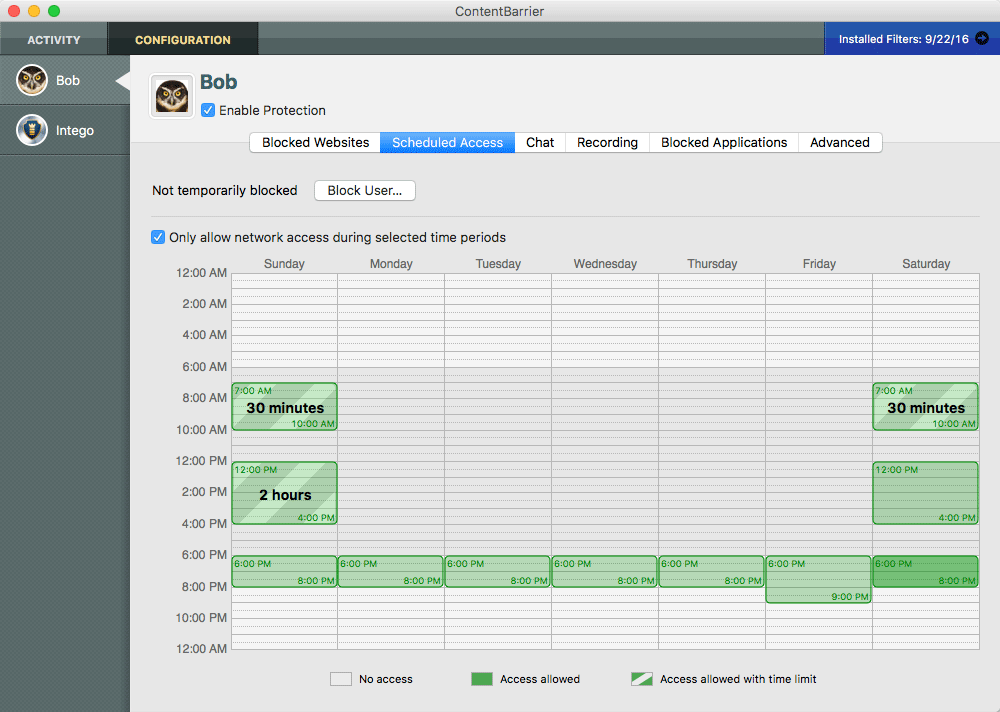Switch to the Configuration tab

183,40
